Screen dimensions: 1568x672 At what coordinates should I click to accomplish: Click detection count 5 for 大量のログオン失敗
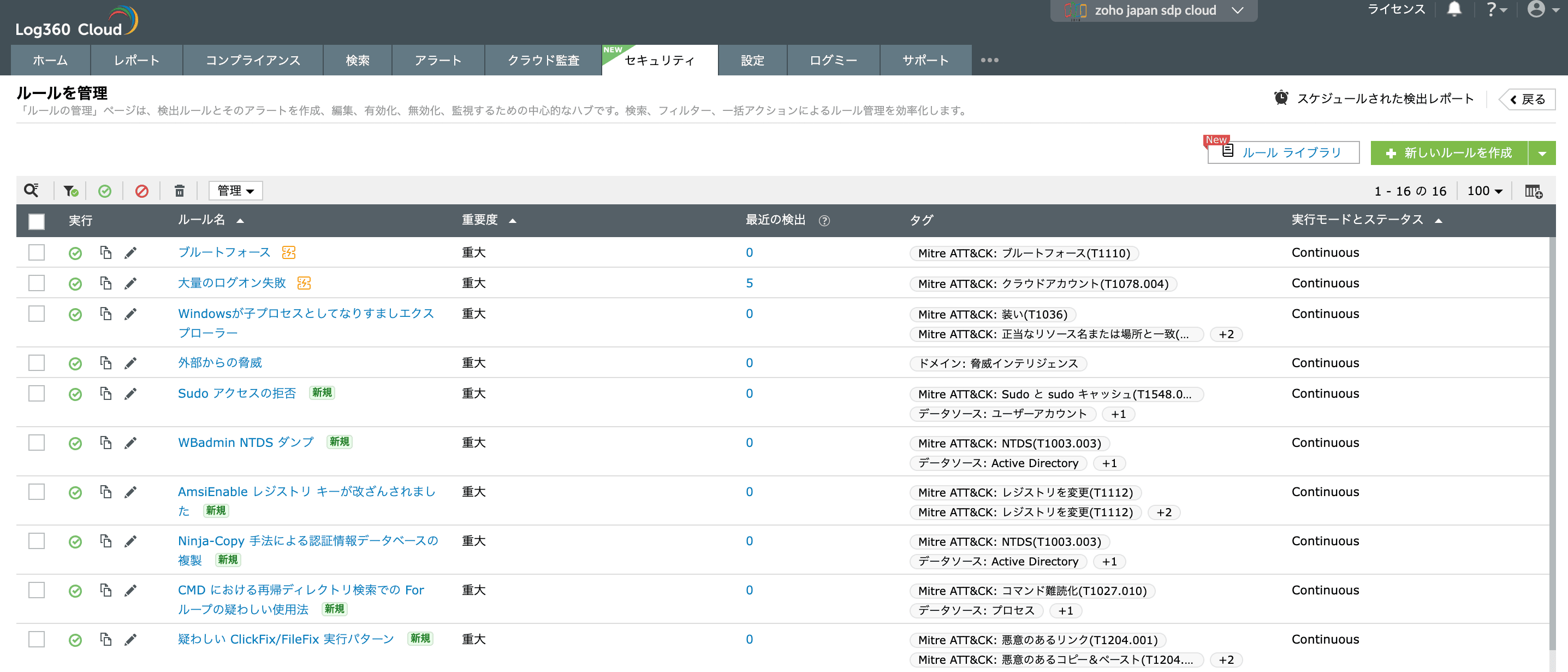click(749, 284)
